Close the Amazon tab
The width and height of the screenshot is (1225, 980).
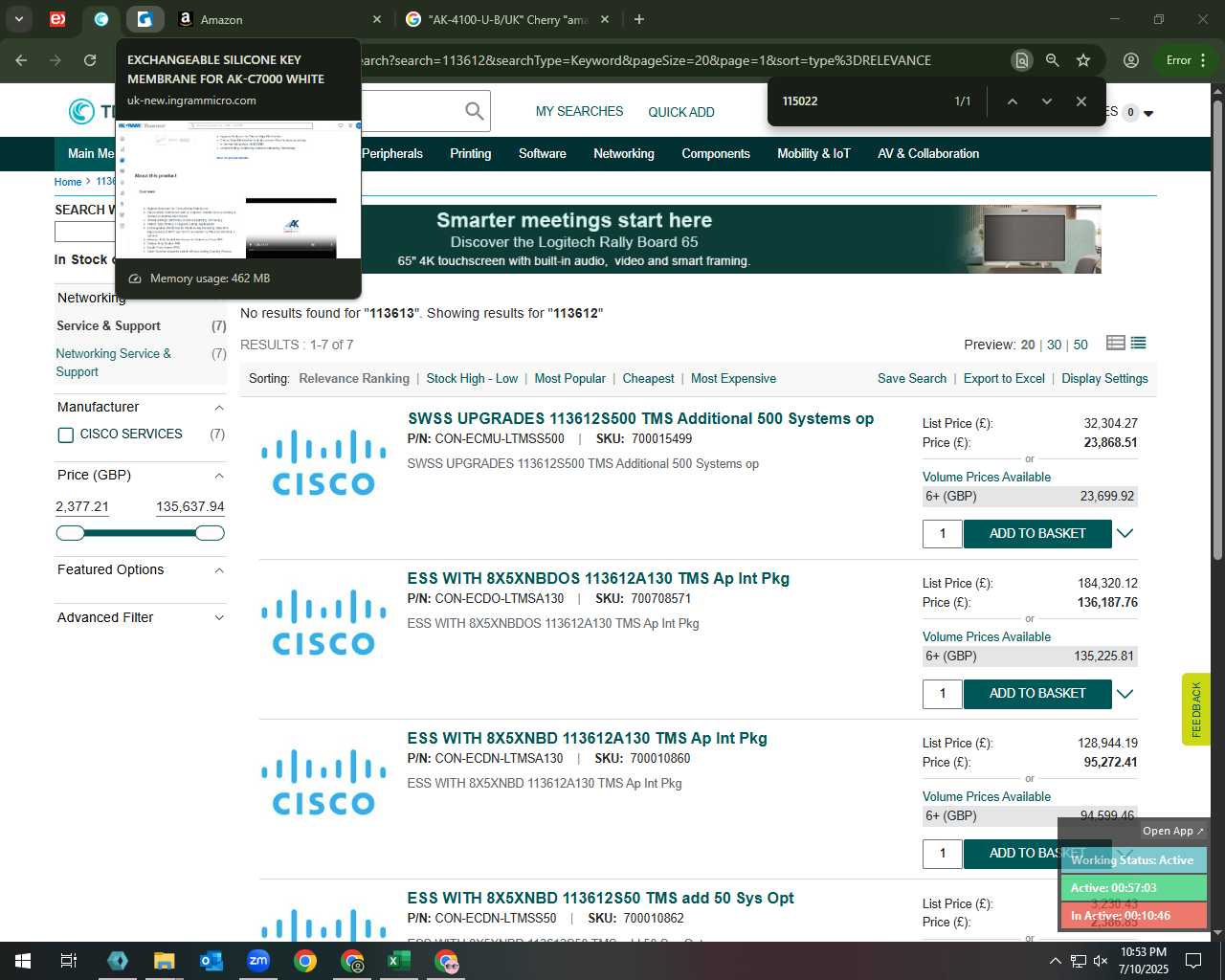pyautogui.click(x=377, y=19)
